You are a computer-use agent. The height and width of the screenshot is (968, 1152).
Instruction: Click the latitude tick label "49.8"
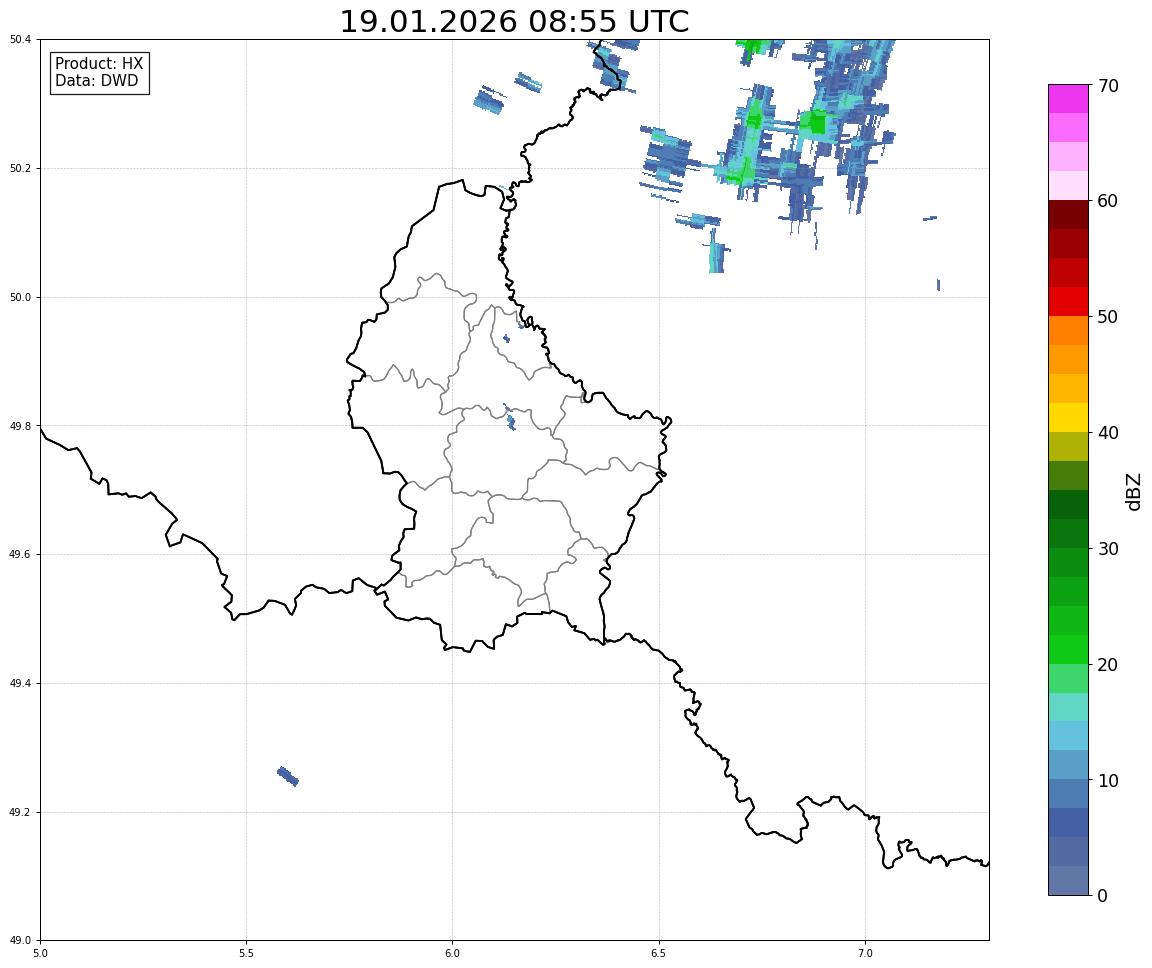(x=21, y=426)
